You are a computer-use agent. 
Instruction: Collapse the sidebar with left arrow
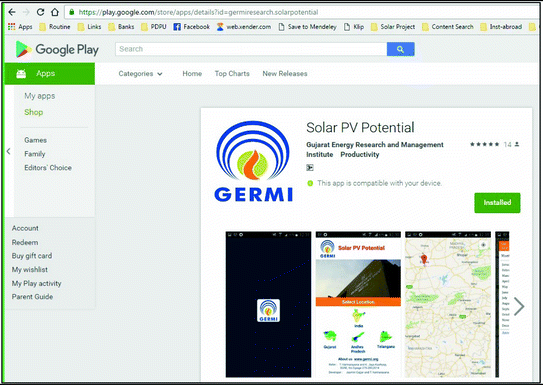(9, 151)
